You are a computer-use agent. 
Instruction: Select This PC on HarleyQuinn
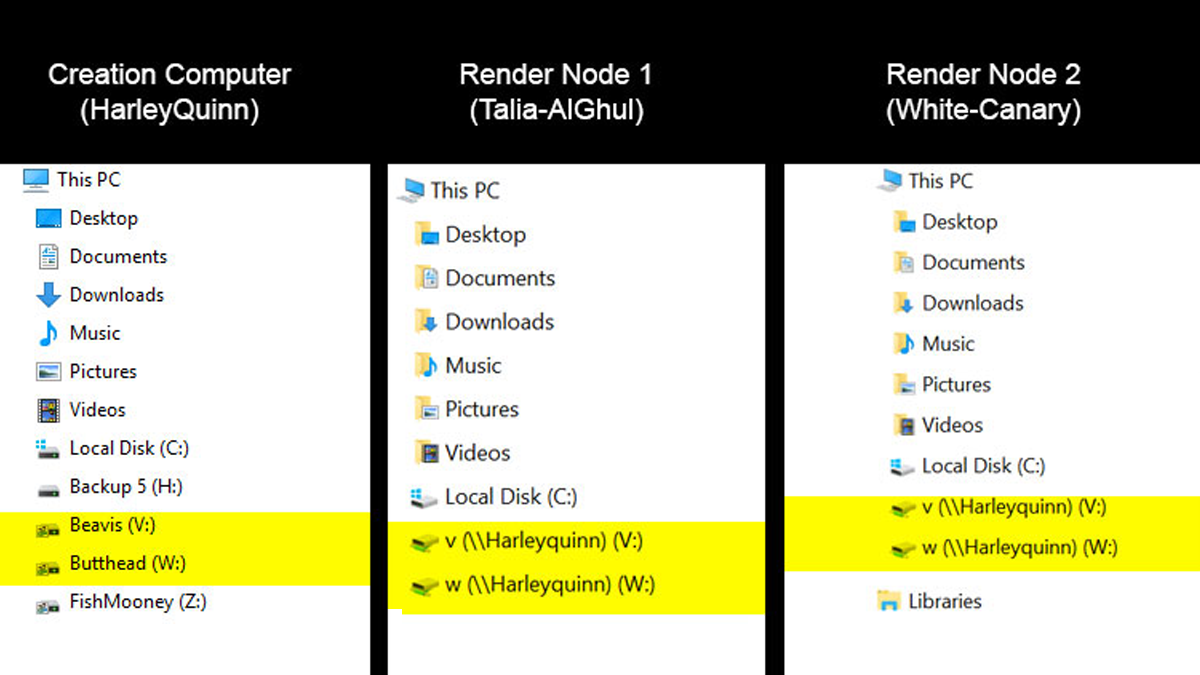coord(84,179)
